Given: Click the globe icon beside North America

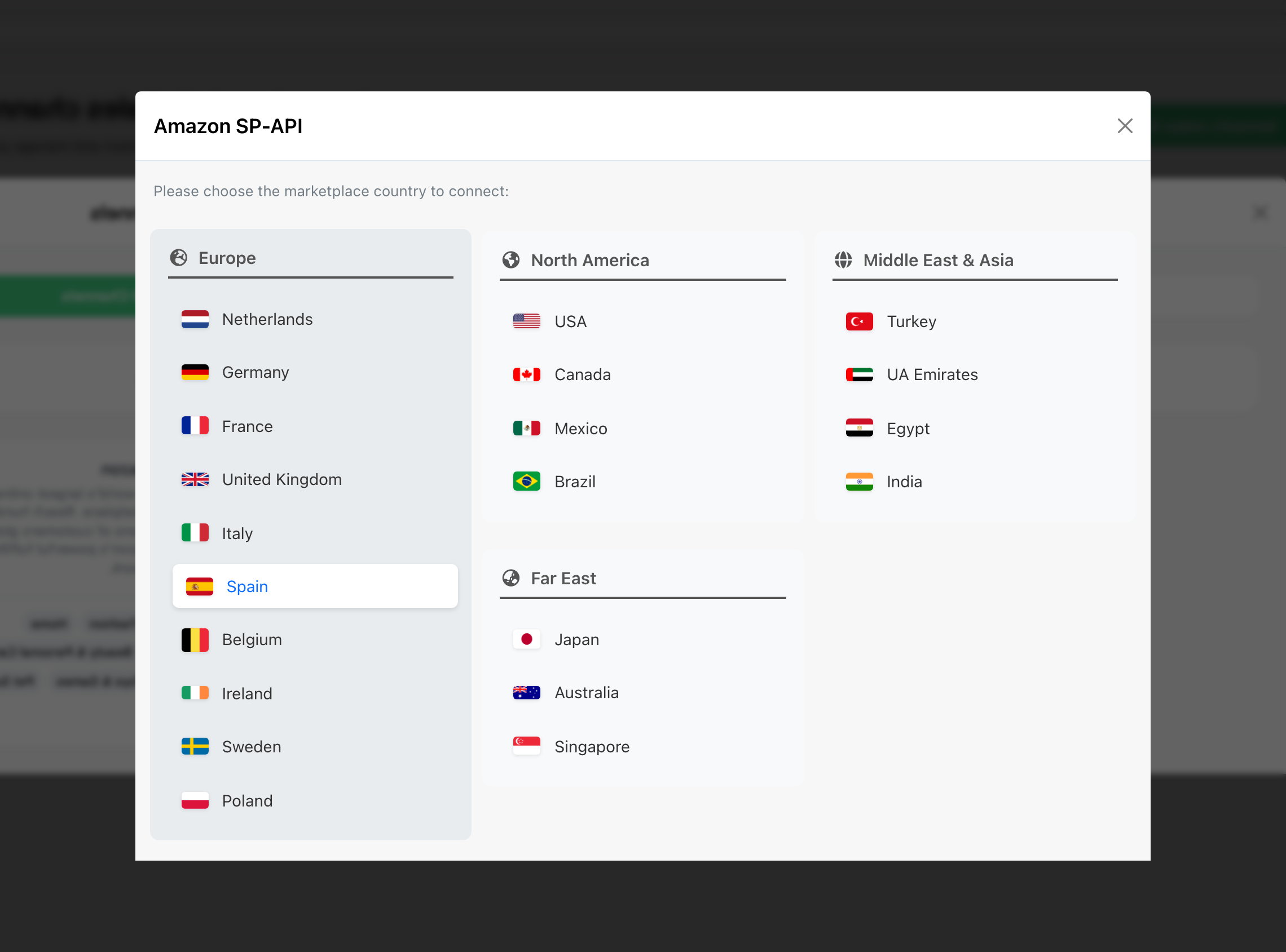Looking at the screenshot, I should click(x=510, y=260).
